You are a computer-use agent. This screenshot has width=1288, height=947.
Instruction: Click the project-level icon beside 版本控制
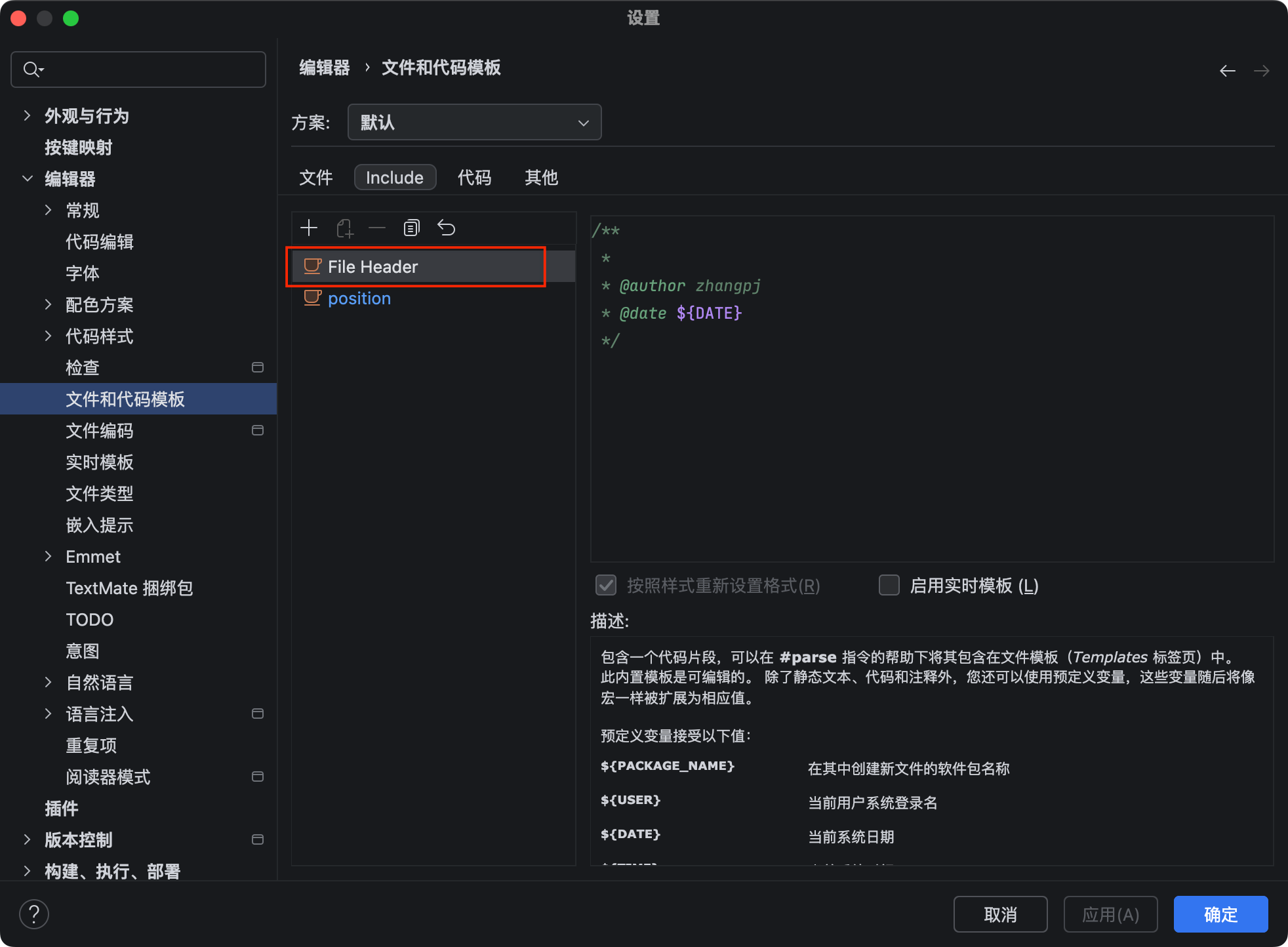click(x=258, y=839)
